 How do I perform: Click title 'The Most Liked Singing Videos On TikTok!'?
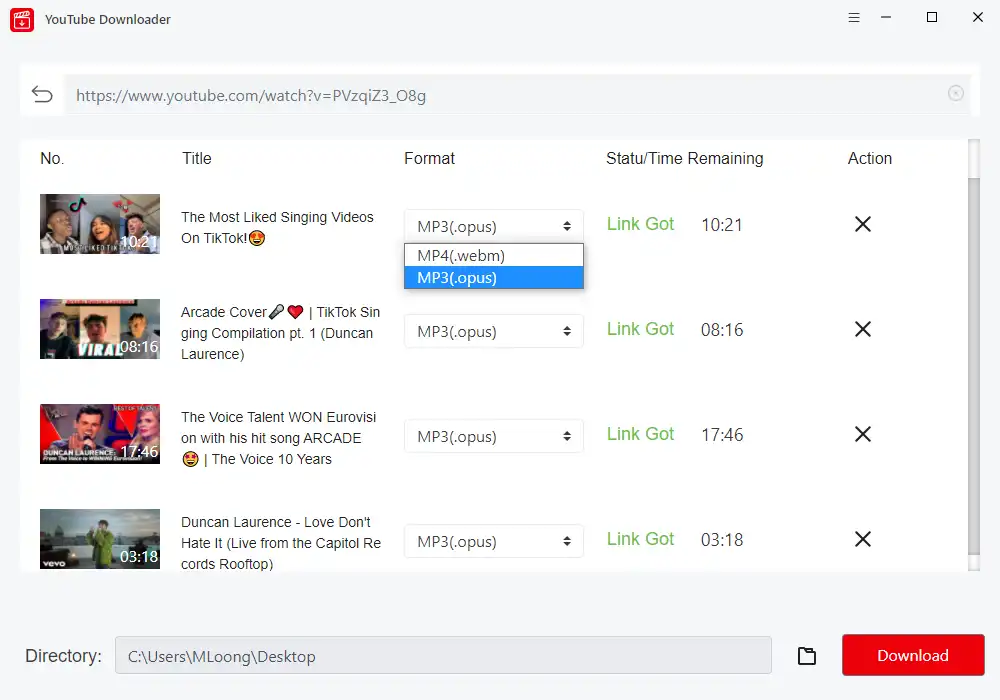coord(277,228)
